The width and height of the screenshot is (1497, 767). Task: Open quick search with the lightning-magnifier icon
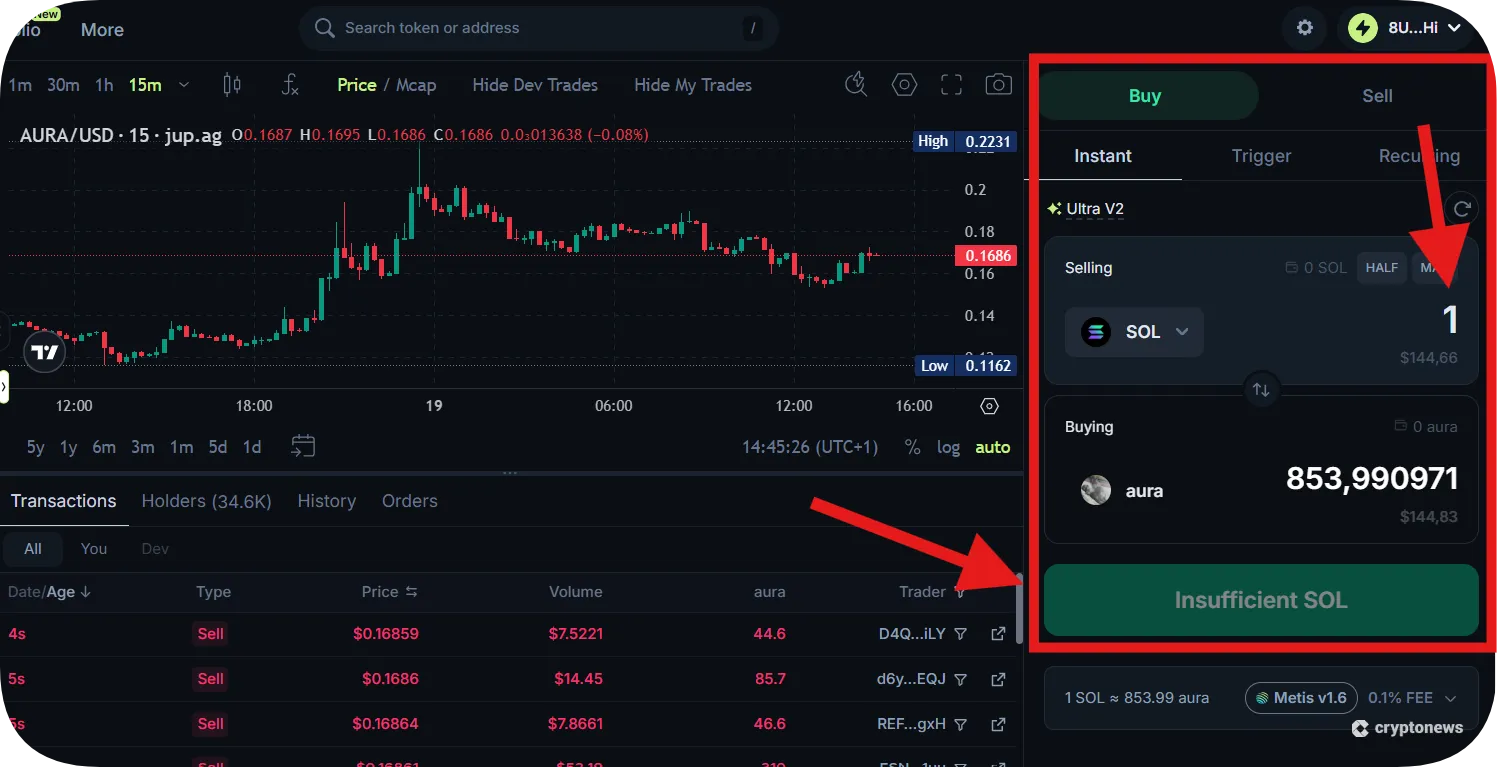[856, 85]
